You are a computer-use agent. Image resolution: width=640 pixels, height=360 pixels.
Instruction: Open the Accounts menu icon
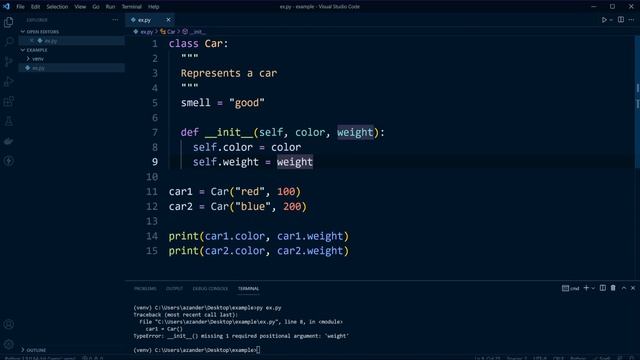click(x=9, y=324)
